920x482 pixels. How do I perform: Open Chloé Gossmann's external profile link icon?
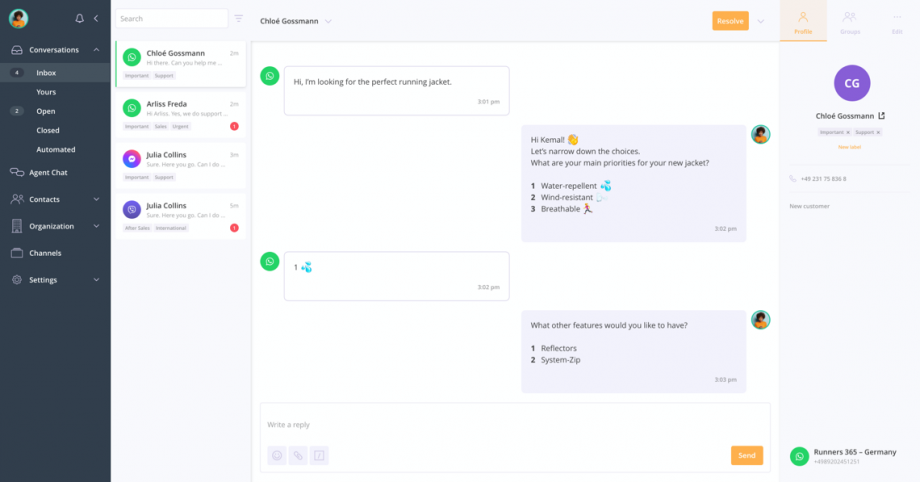click(881, 116)
